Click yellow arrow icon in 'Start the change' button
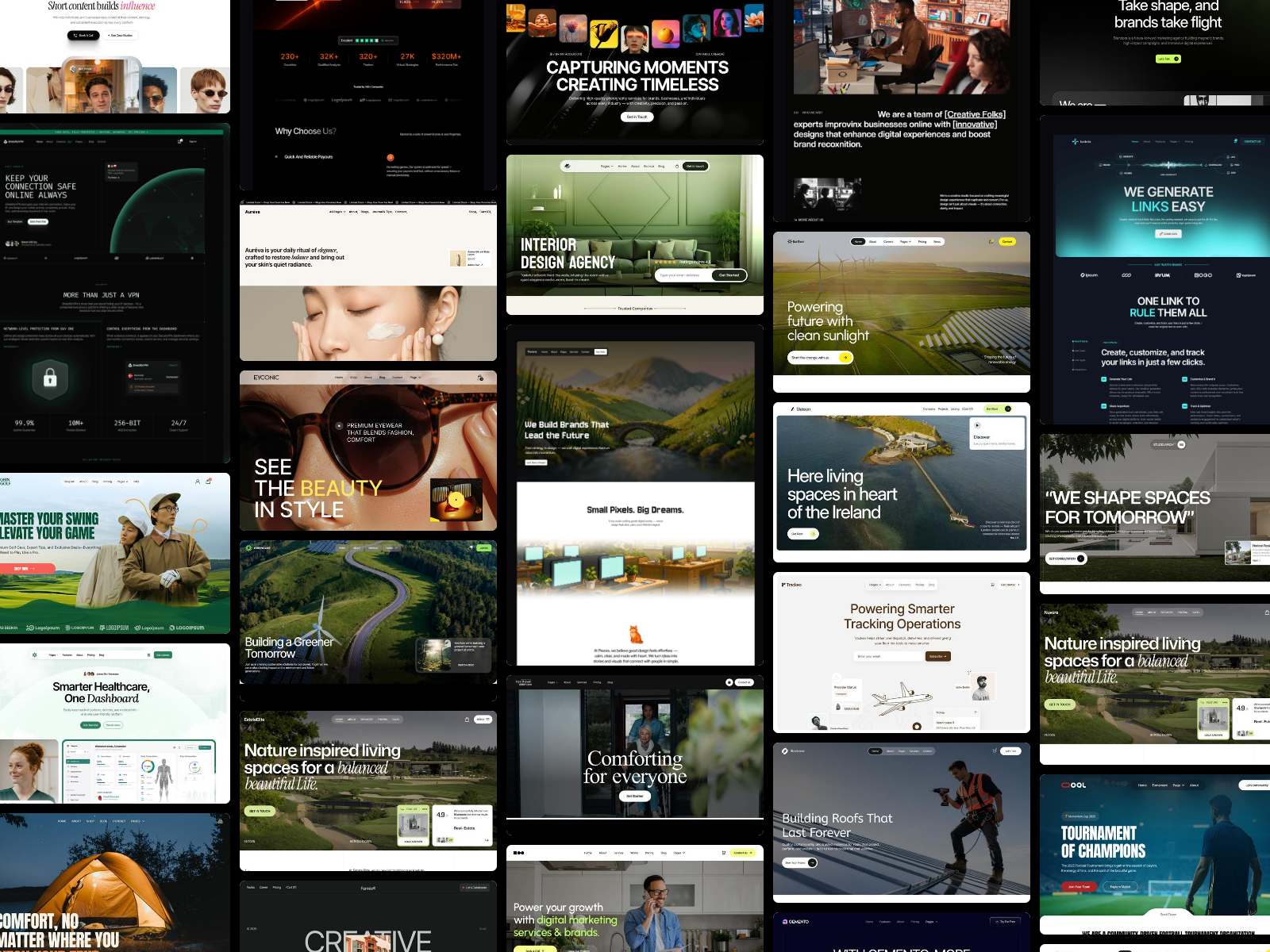The image size is (1270, 952). coord(845,358)
